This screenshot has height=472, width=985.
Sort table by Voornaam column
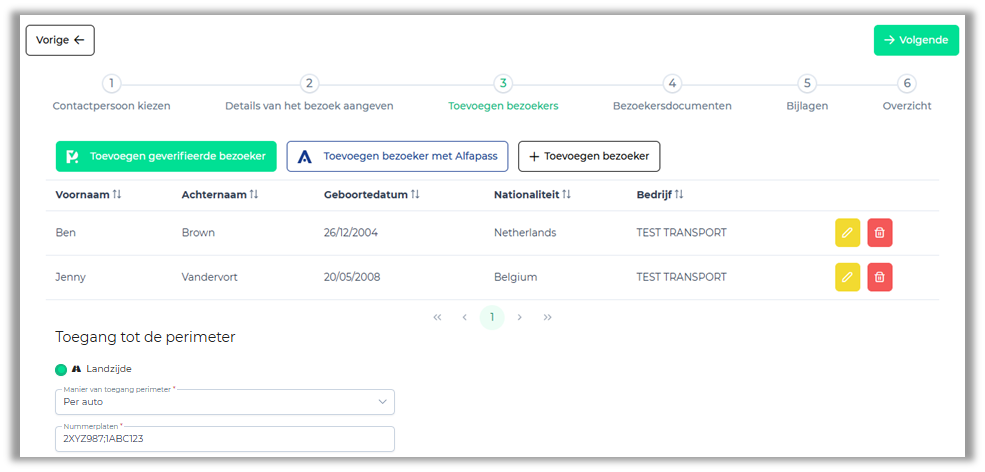[x=117, y=195]
